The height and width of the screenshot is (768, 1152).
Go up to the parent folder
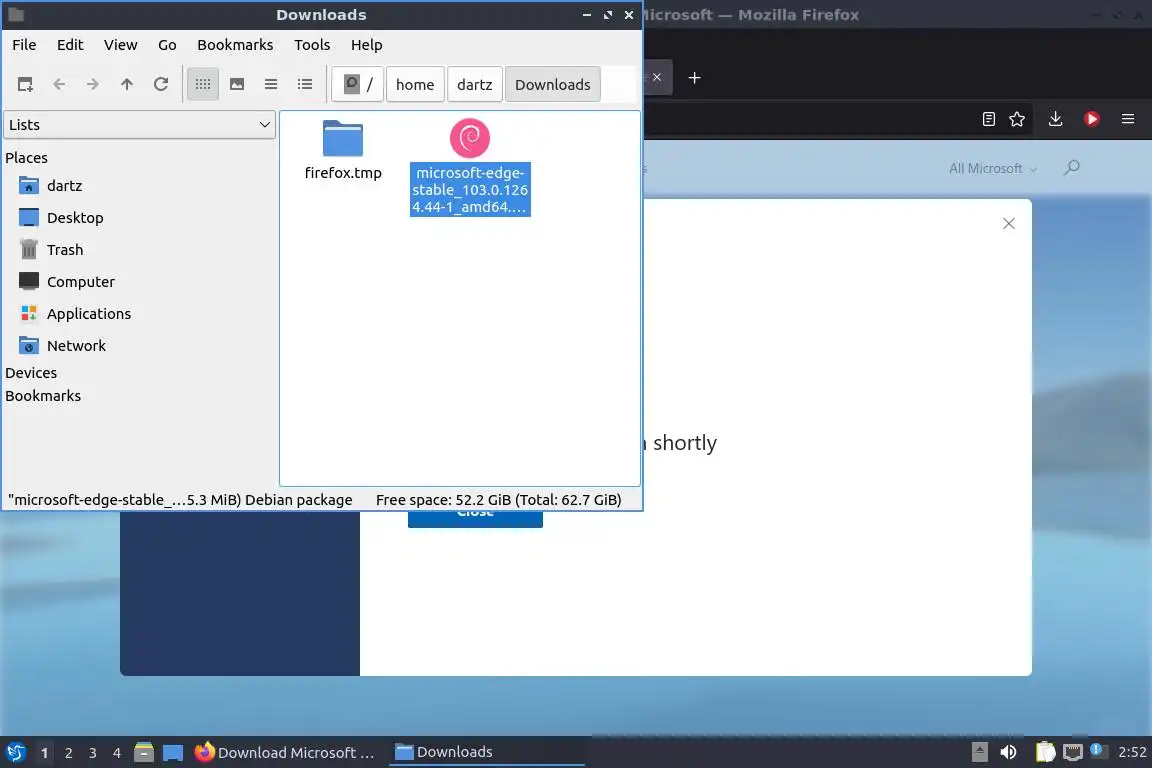[x=127, y=85]
